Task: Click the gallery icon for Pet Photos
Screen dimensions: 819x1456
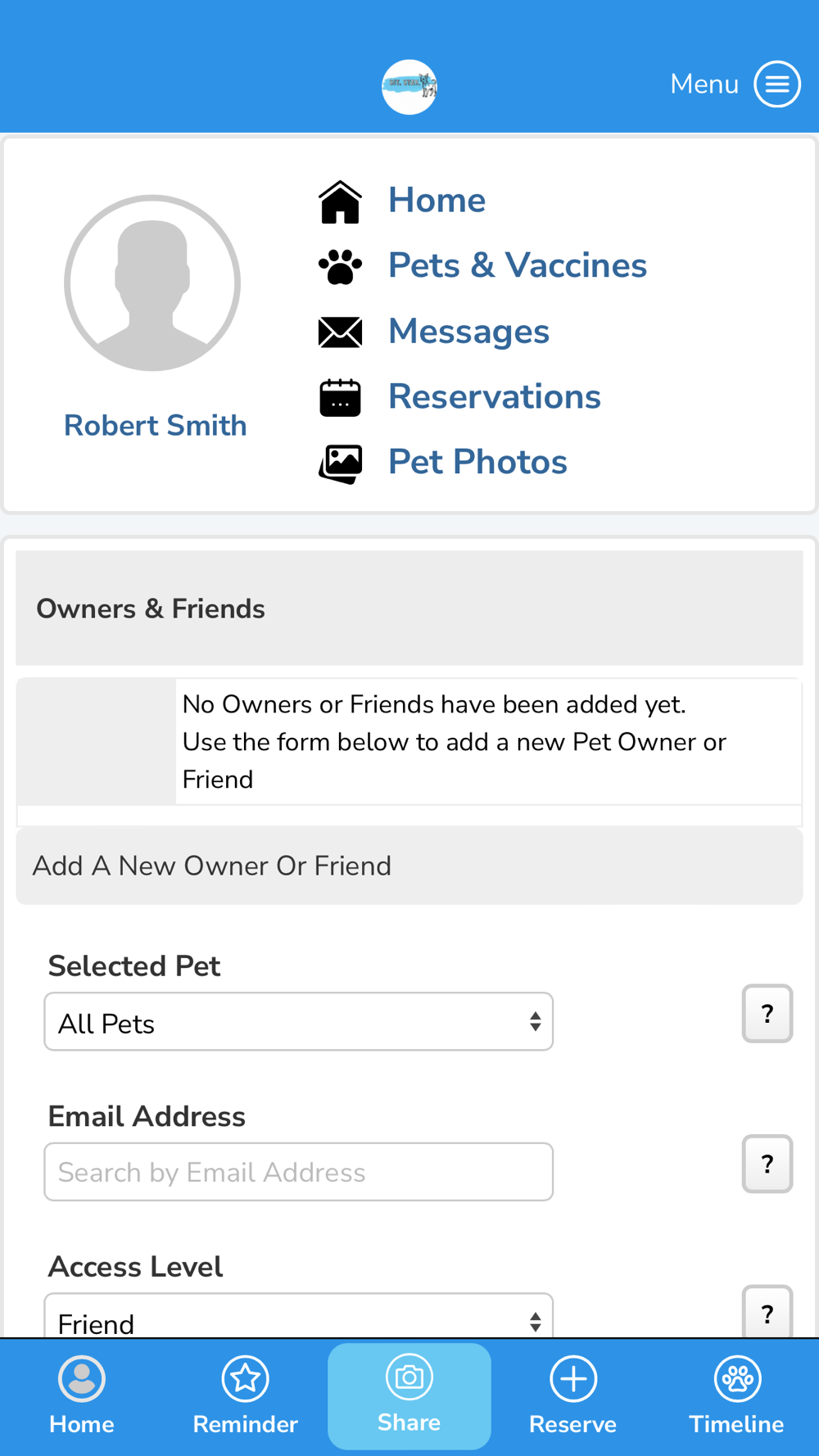Action: 340,463
